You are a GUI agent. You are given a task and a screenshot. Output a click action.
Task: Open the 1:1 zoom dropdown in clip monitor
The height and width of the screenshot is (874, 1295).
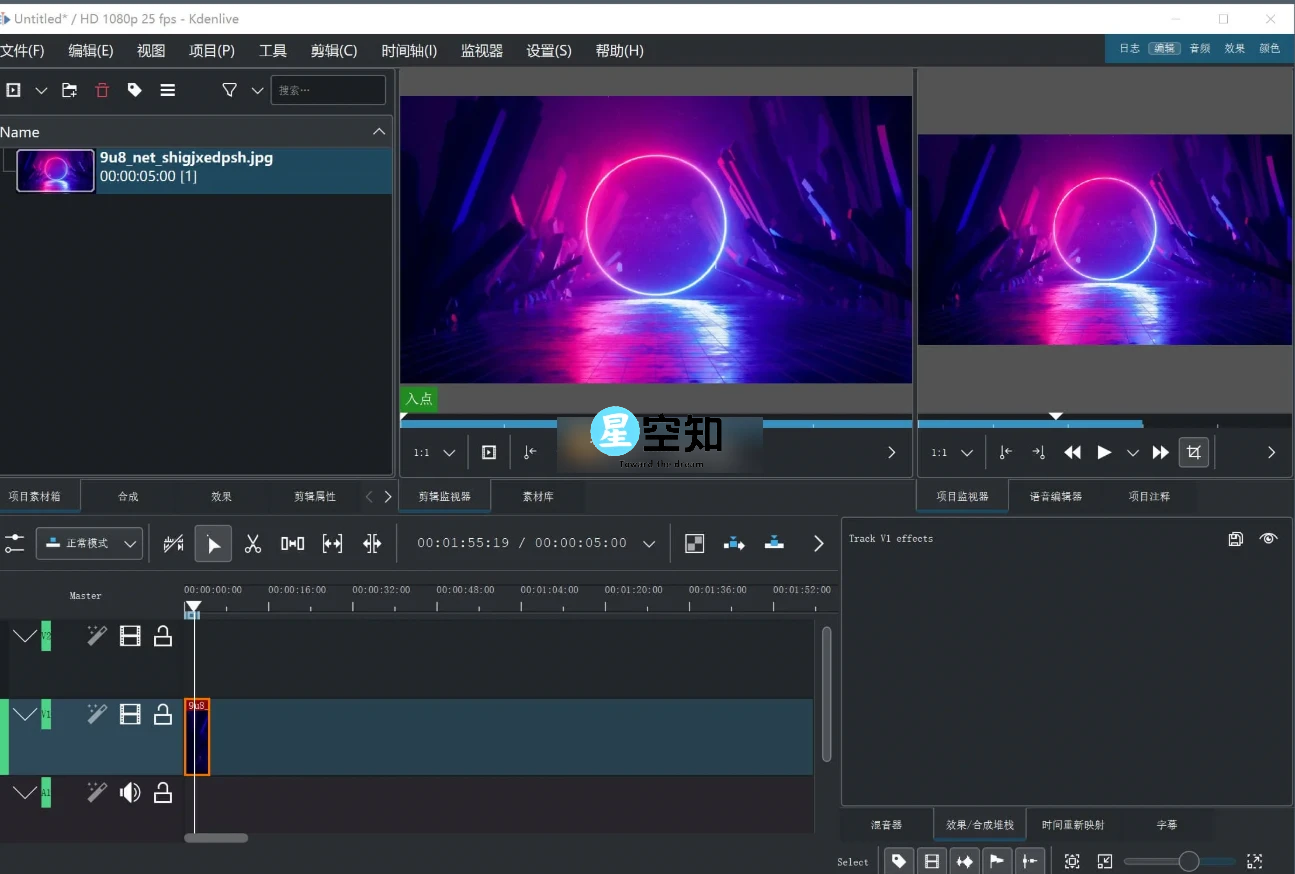tap(432, 452)
